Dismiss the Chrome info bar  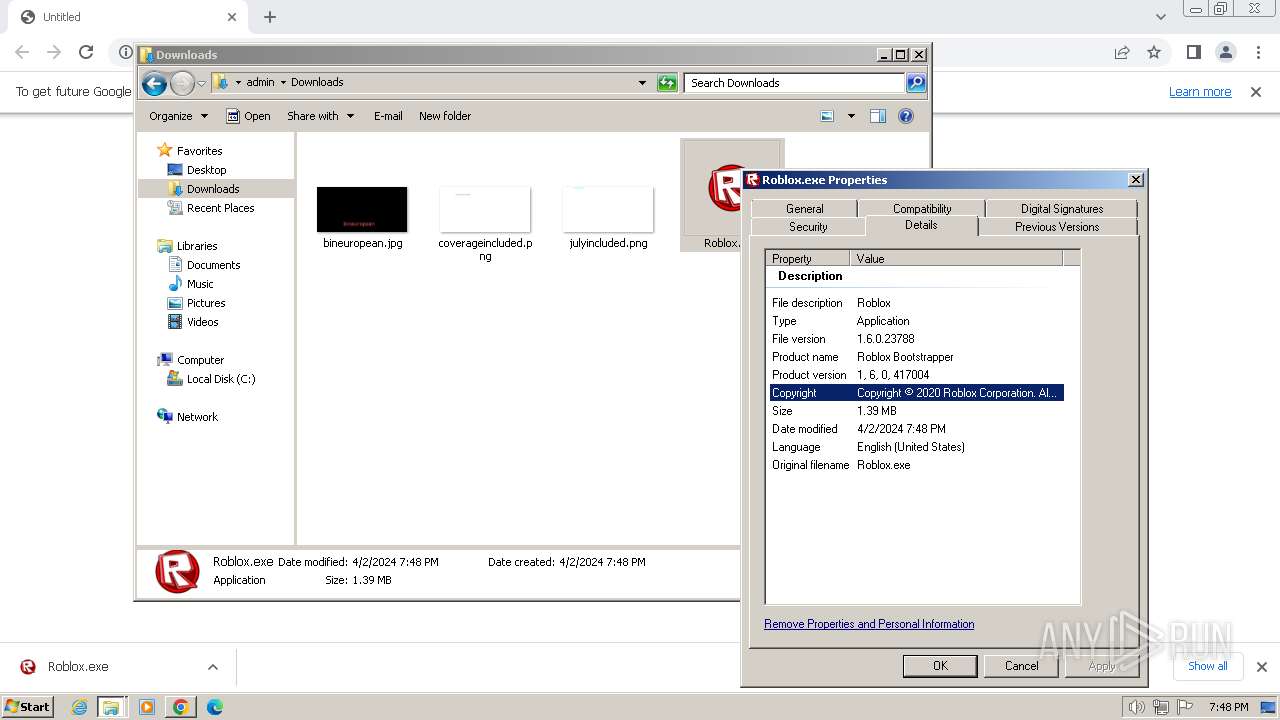1256,91
